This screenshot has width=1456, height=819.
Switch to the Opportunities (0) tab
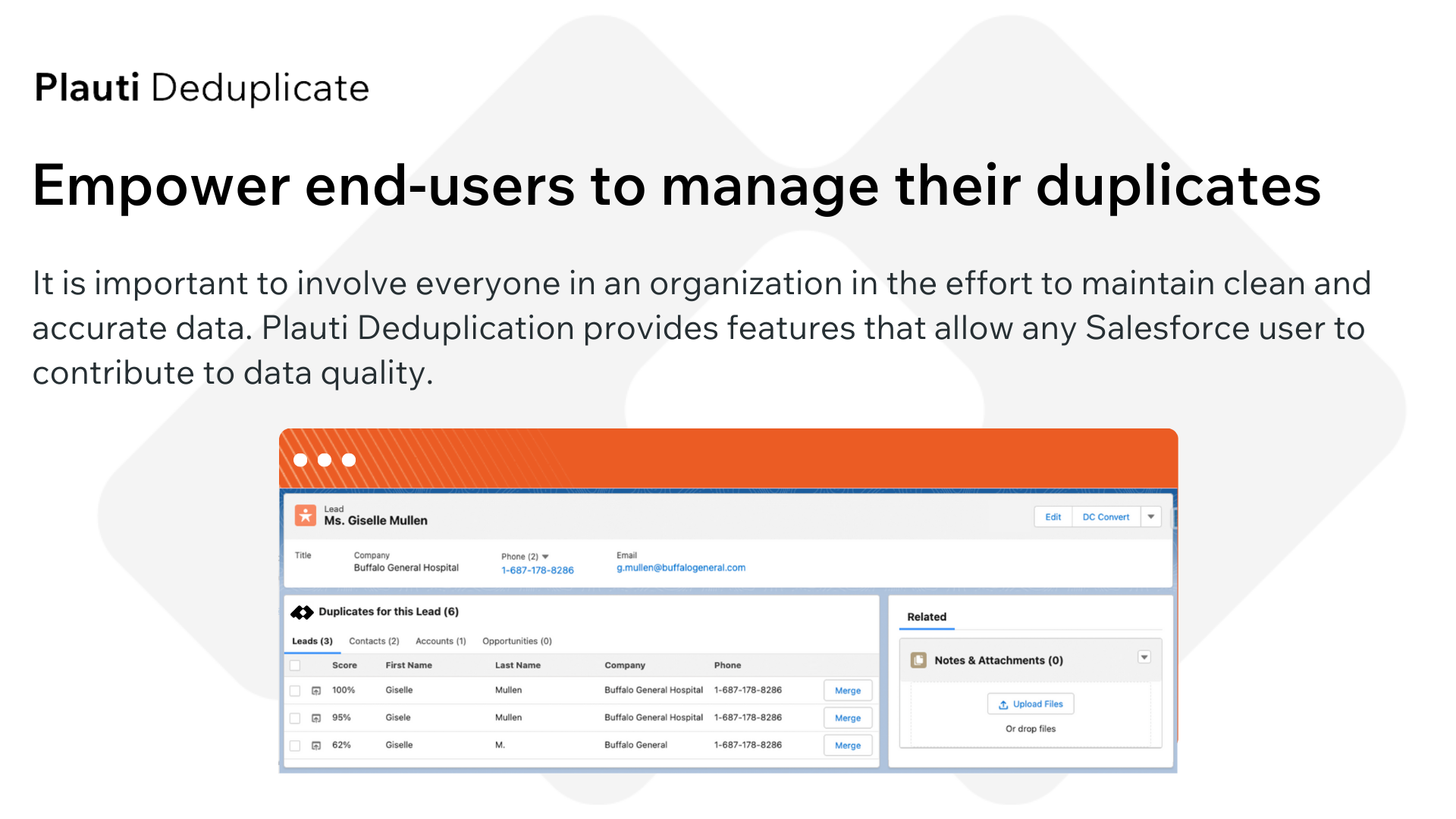tap(517, 642)
